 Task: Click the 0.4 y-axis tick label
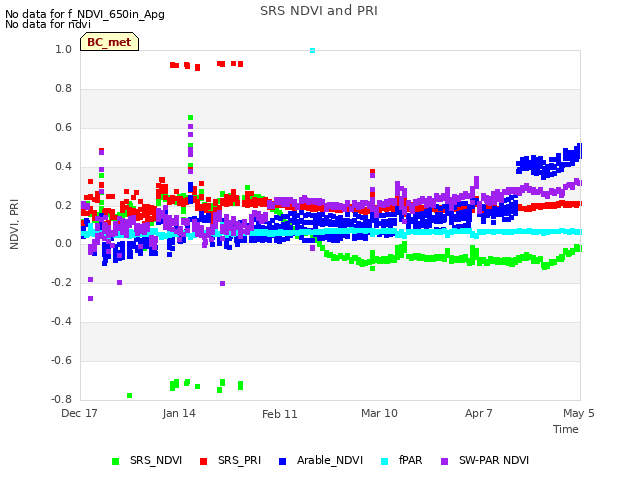(x=63, y=166)
